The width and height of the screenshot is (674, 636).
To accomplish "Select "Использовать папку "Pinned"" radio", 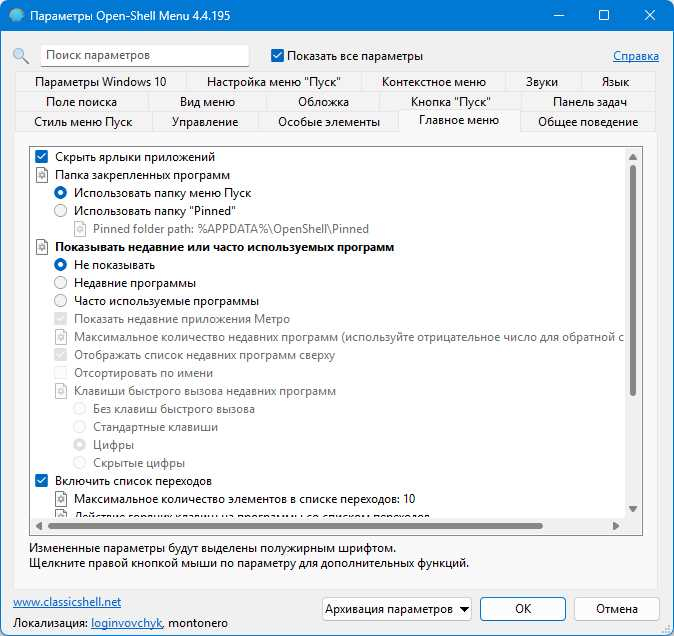I will click(61, 211).
